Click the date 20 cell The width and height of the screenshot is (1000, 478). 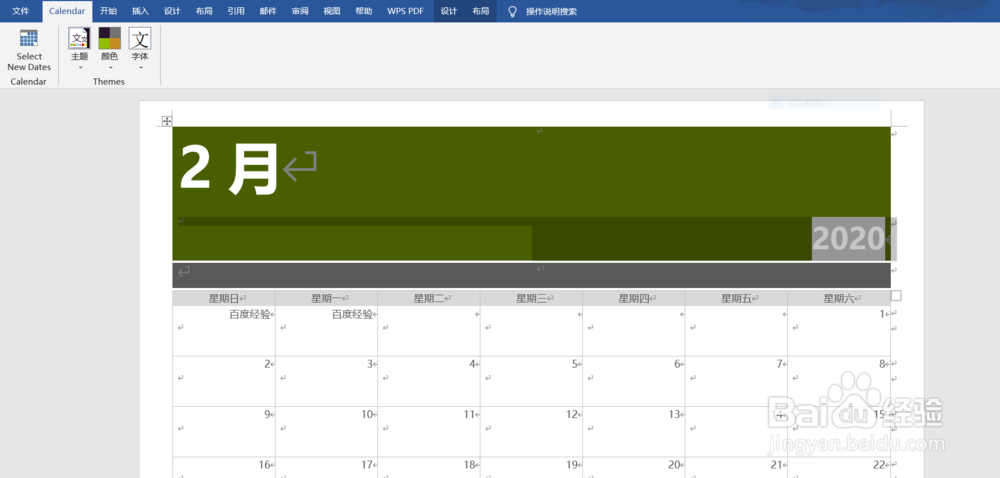click(x=634, y=468)
